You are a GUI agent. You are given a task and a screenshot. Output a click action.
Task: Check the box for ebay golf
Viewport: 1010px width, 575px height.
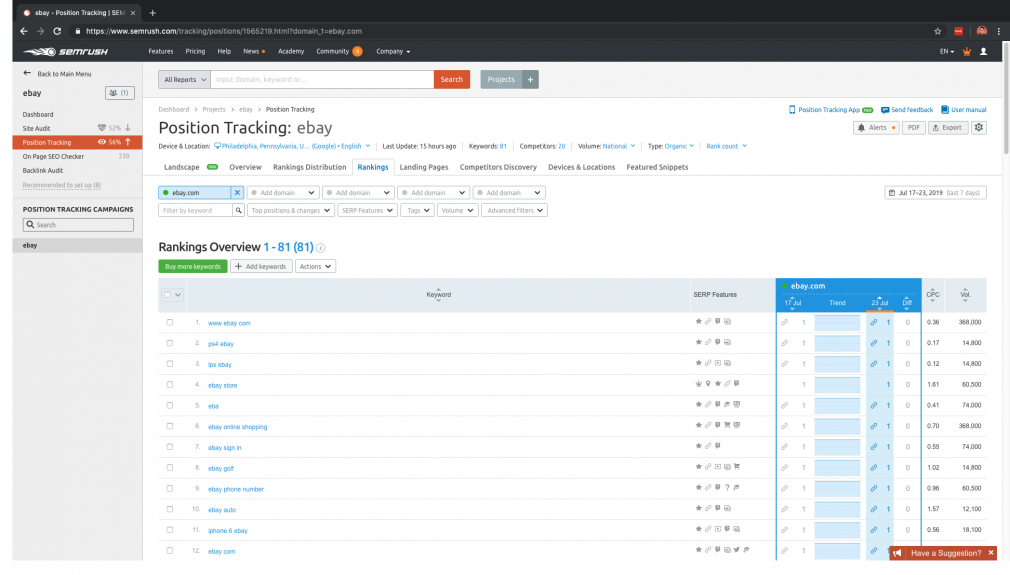click(x=170, y=467)
